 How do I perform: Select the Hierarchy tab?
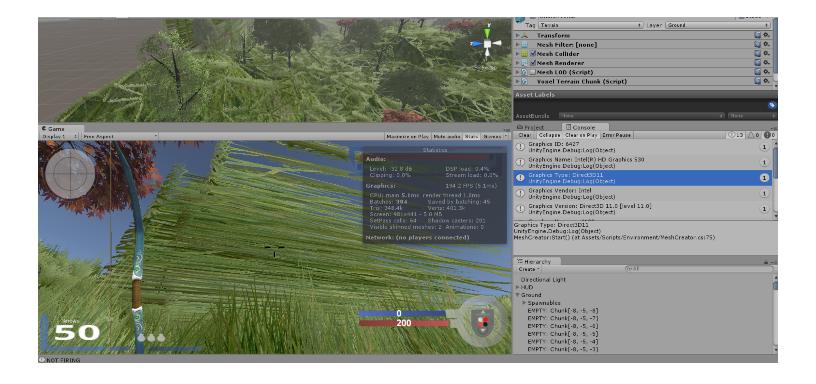coord(538,262)
